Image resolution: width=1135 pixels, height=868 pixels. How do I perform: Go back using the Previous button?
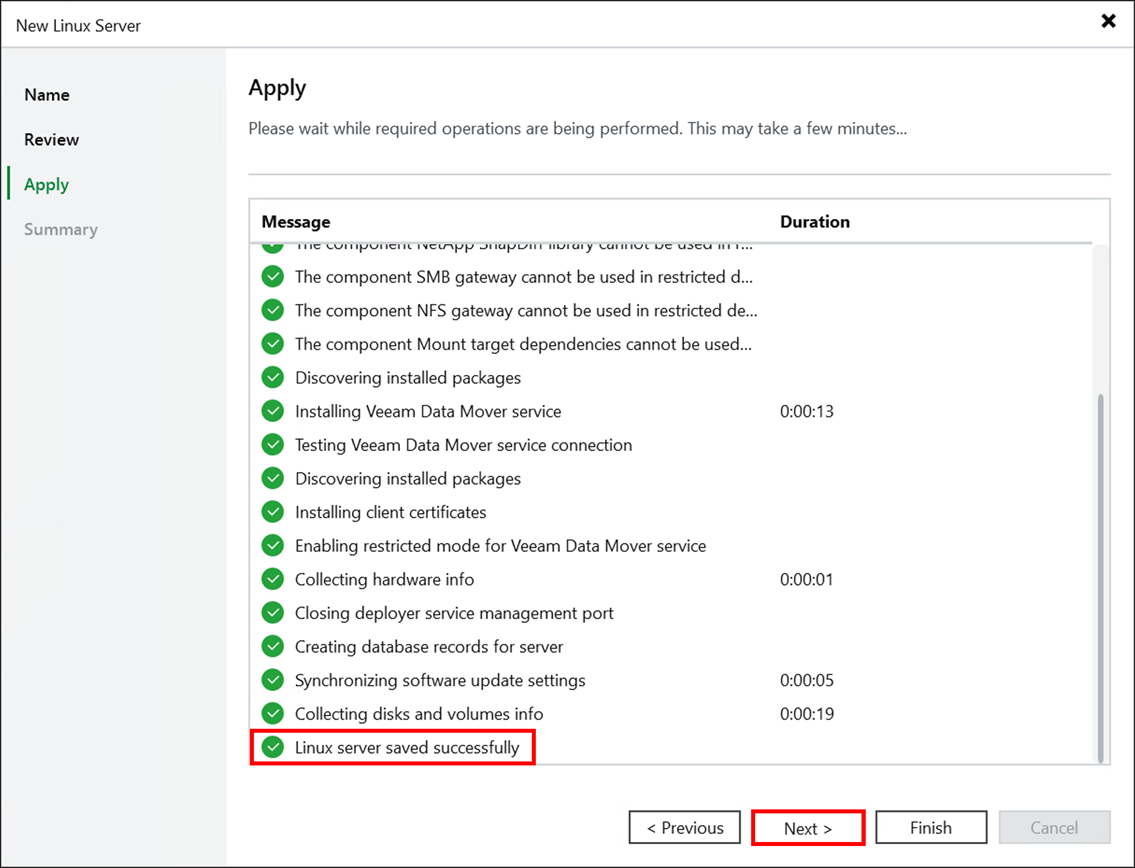(684, 827)
